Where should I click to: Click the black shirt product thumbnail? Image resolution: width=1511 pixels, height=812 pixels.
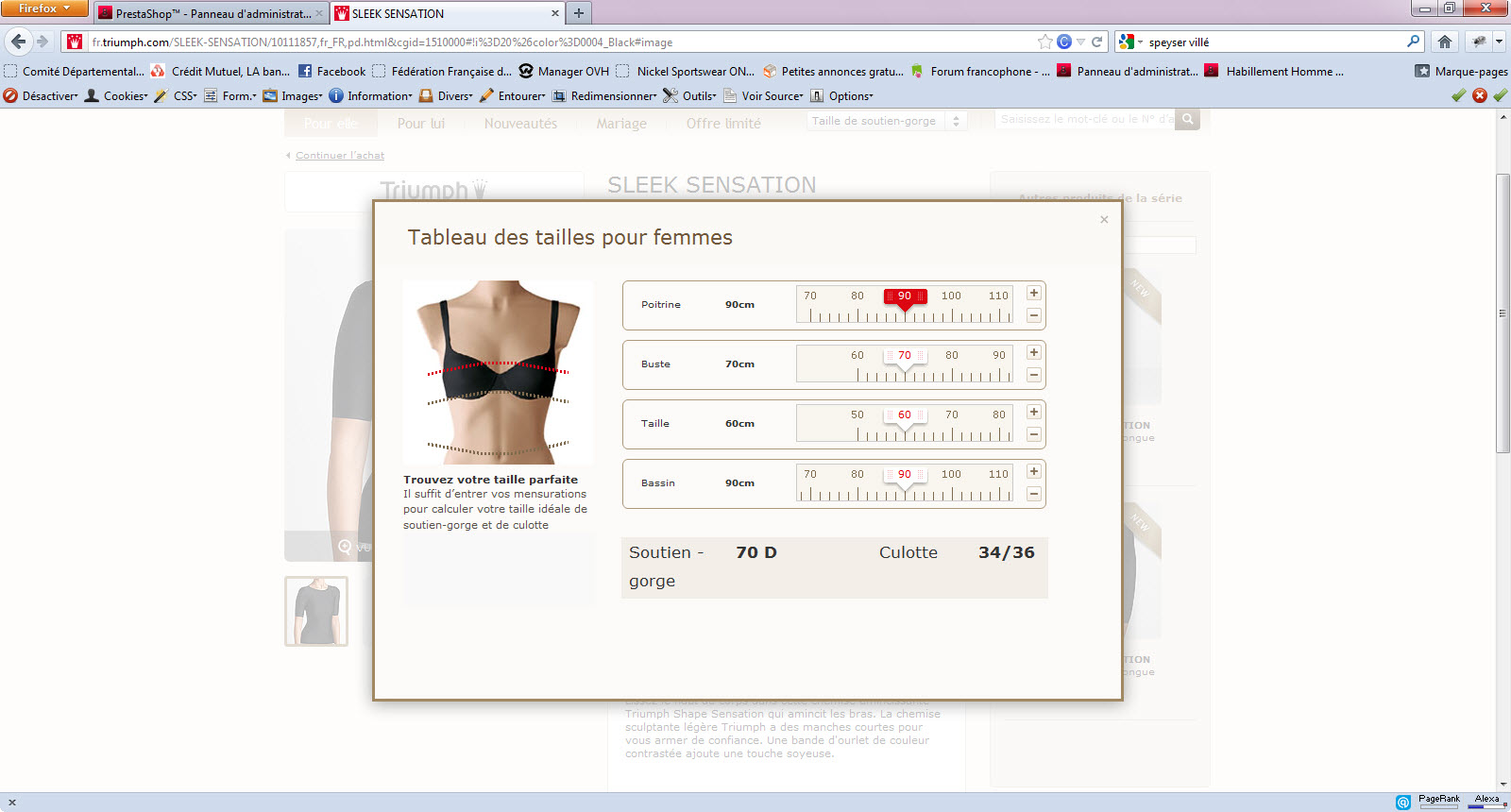coord(316,611)
